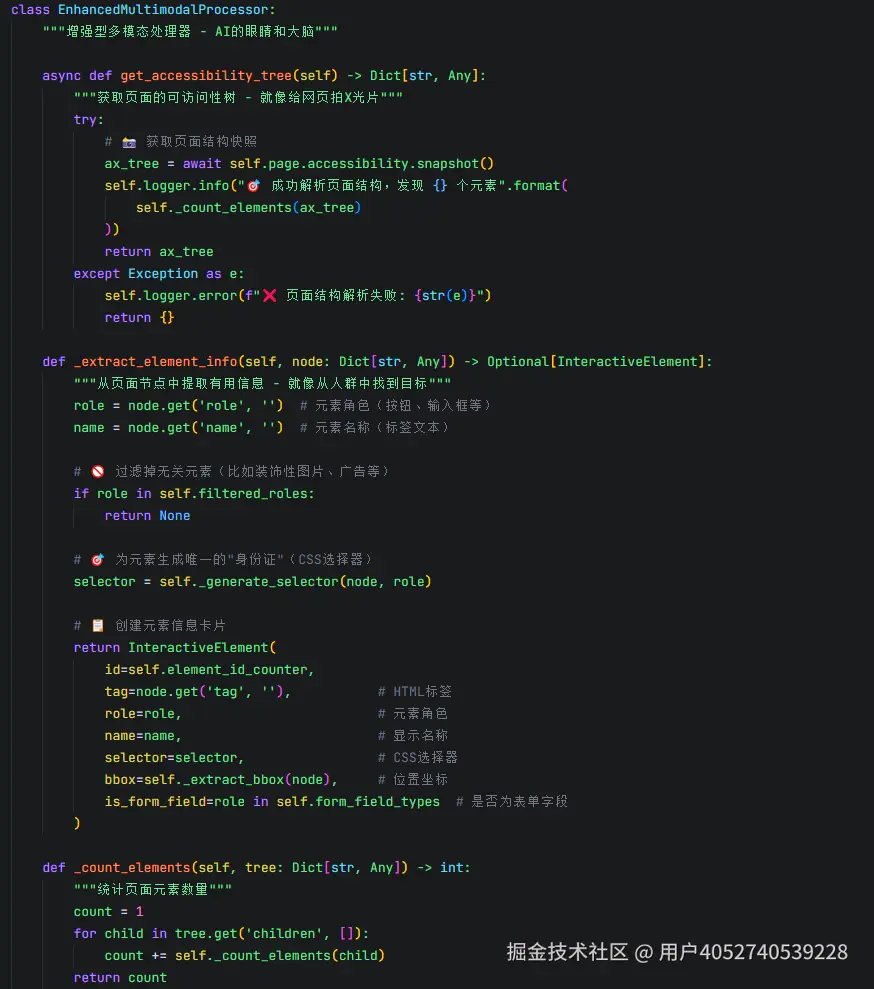Click the comment "# 显示名称"
The image size is (874, 989).
click(413, 736)
